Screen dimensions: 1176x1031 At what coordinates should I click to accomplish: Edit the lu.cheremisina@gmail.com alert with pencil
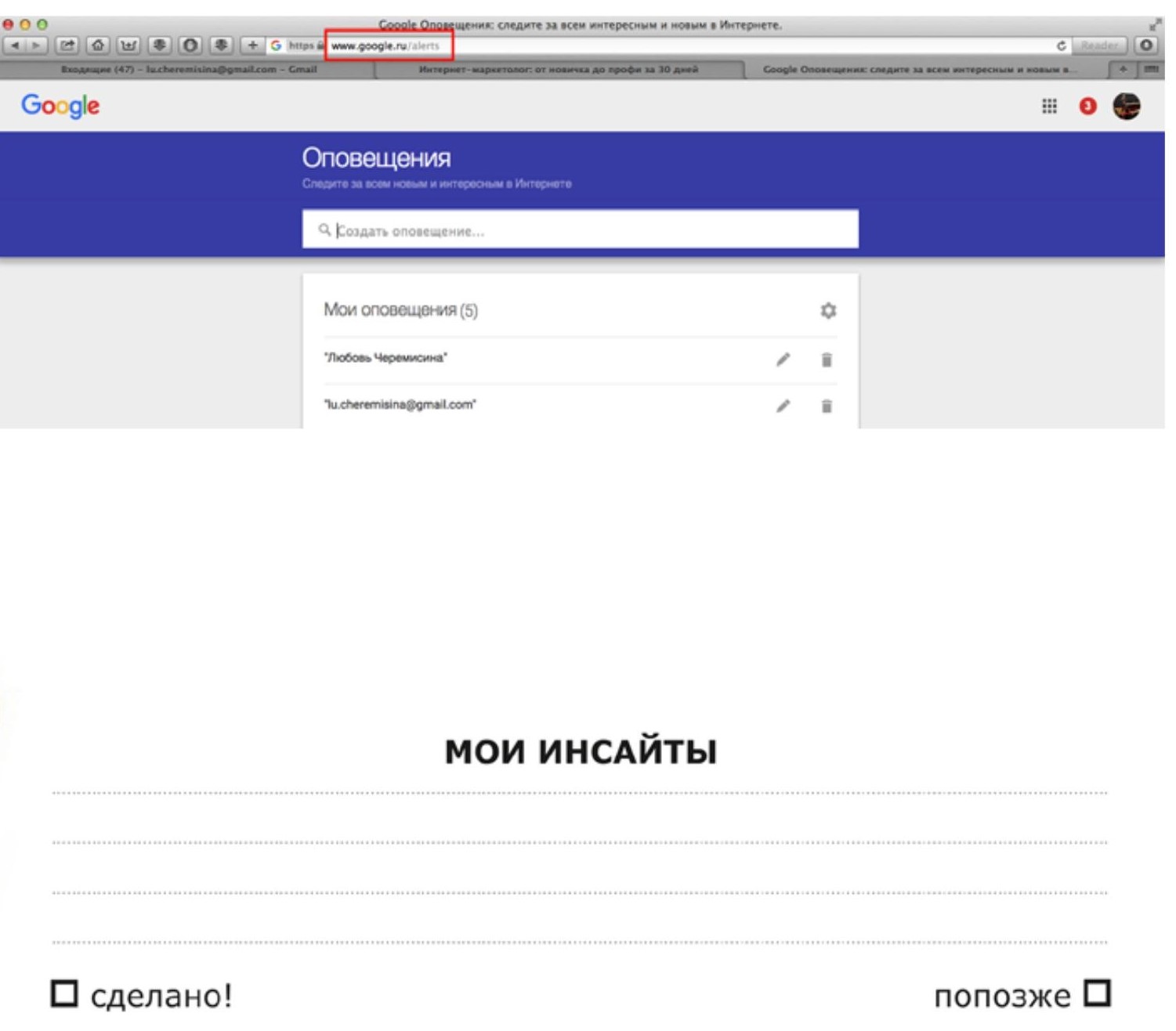pyautogui.click(x=783, y=406)
